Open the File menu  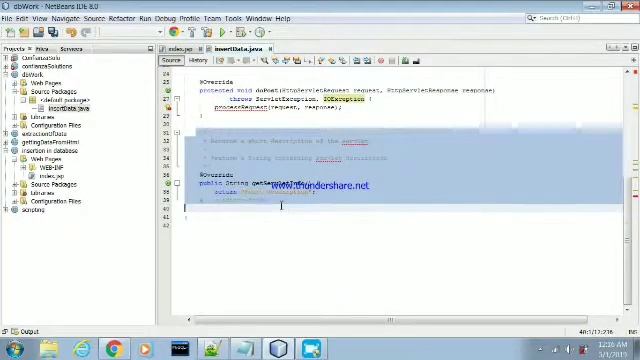tap(7, 19)
